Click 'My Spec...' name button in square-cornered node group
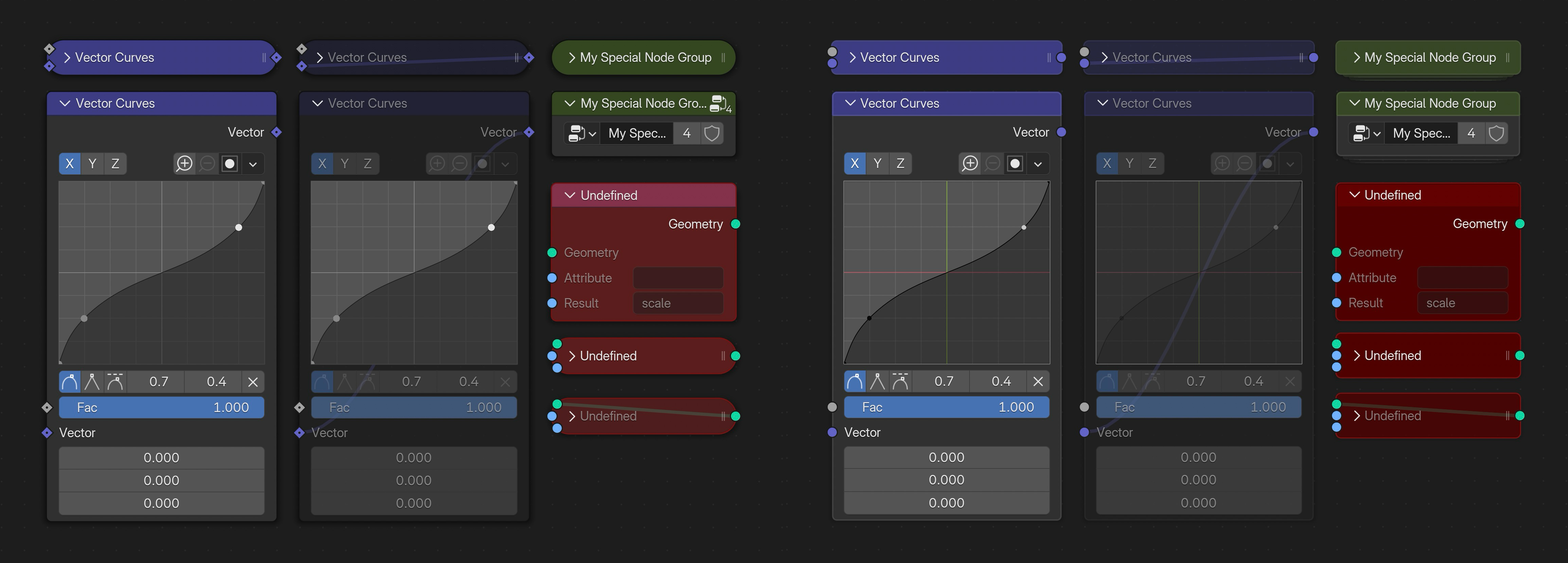Image resolution: width=1568 pixels, height=563 pixels. [x=1421, y=133]
